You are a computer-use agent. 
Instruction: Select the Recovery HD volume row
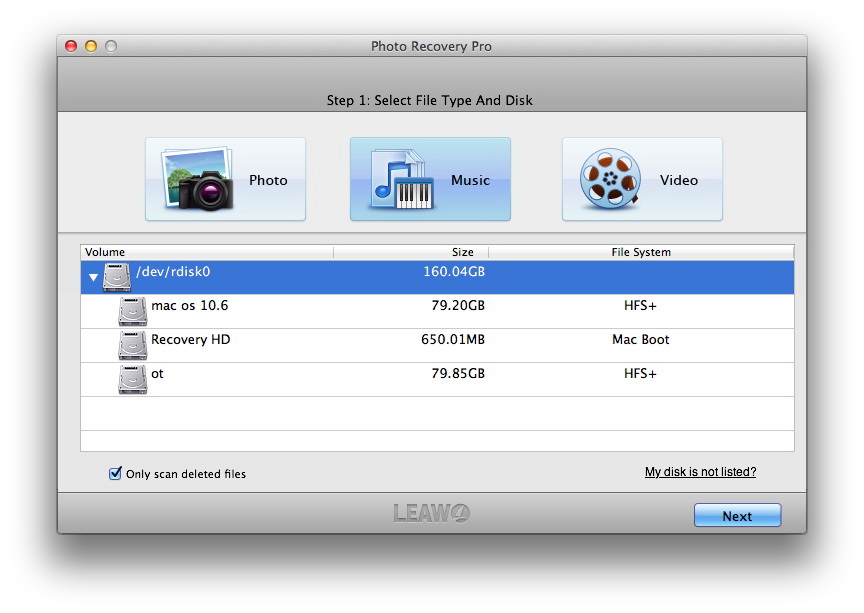click(x=437, y=345)
